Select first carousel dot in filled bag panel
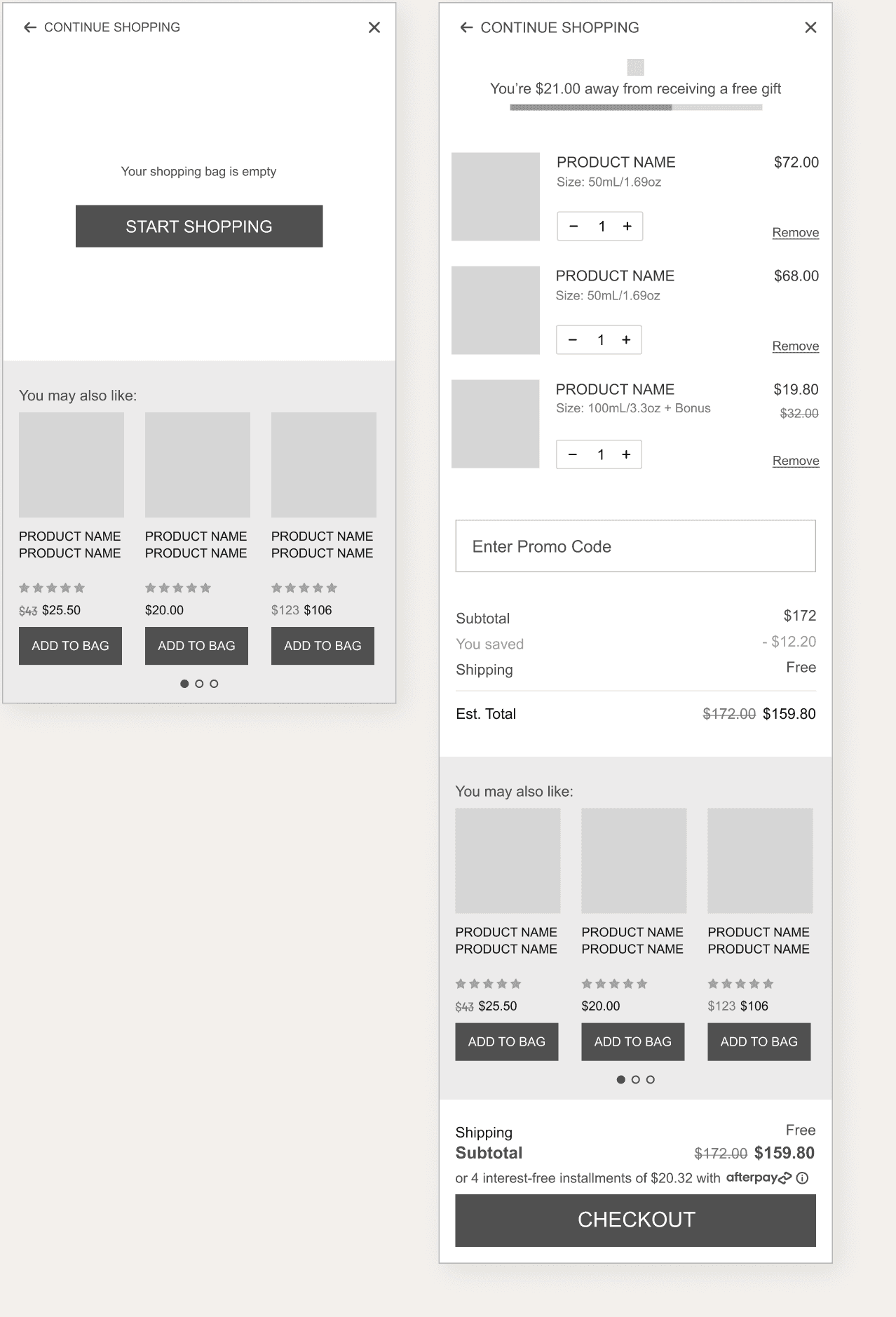The width and height of the screenshot is (896, 1317). point(621,1080)
